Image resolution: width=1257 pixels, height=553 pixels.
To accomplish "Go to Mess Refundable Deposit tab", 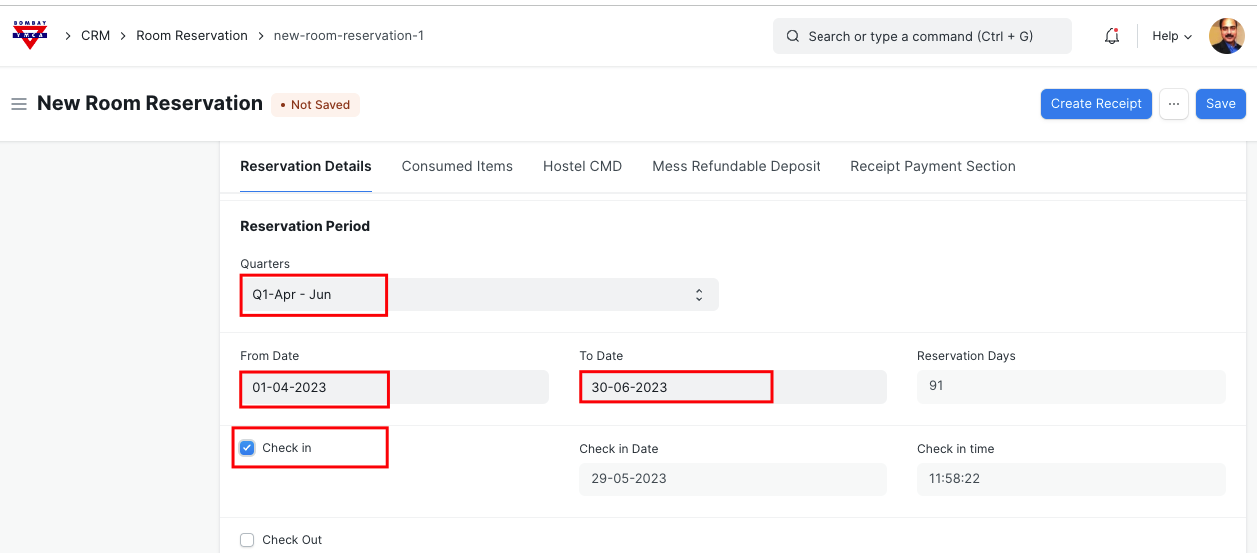I will tap(736, 167).
